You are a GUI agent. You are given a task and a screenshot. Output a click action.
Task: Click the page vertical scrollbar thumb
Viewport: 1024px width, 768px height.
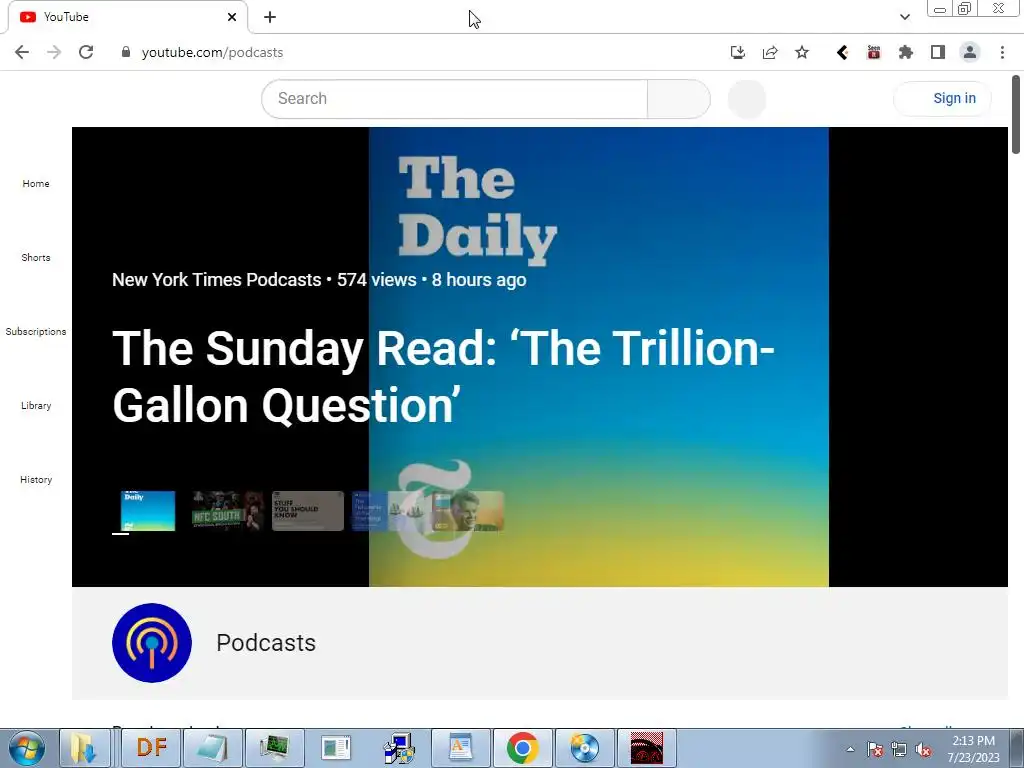point(1016,115)
